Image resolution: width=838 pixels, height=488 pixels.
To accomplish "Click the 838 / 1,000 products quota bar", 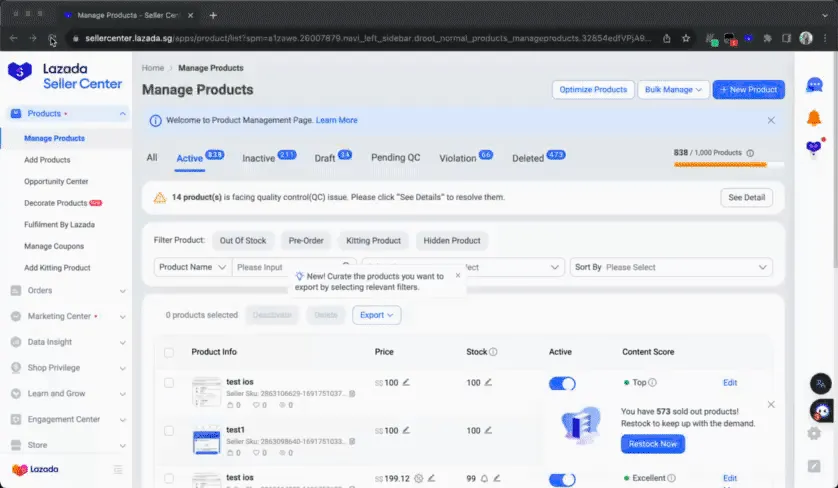I will [x=728, y=165].
